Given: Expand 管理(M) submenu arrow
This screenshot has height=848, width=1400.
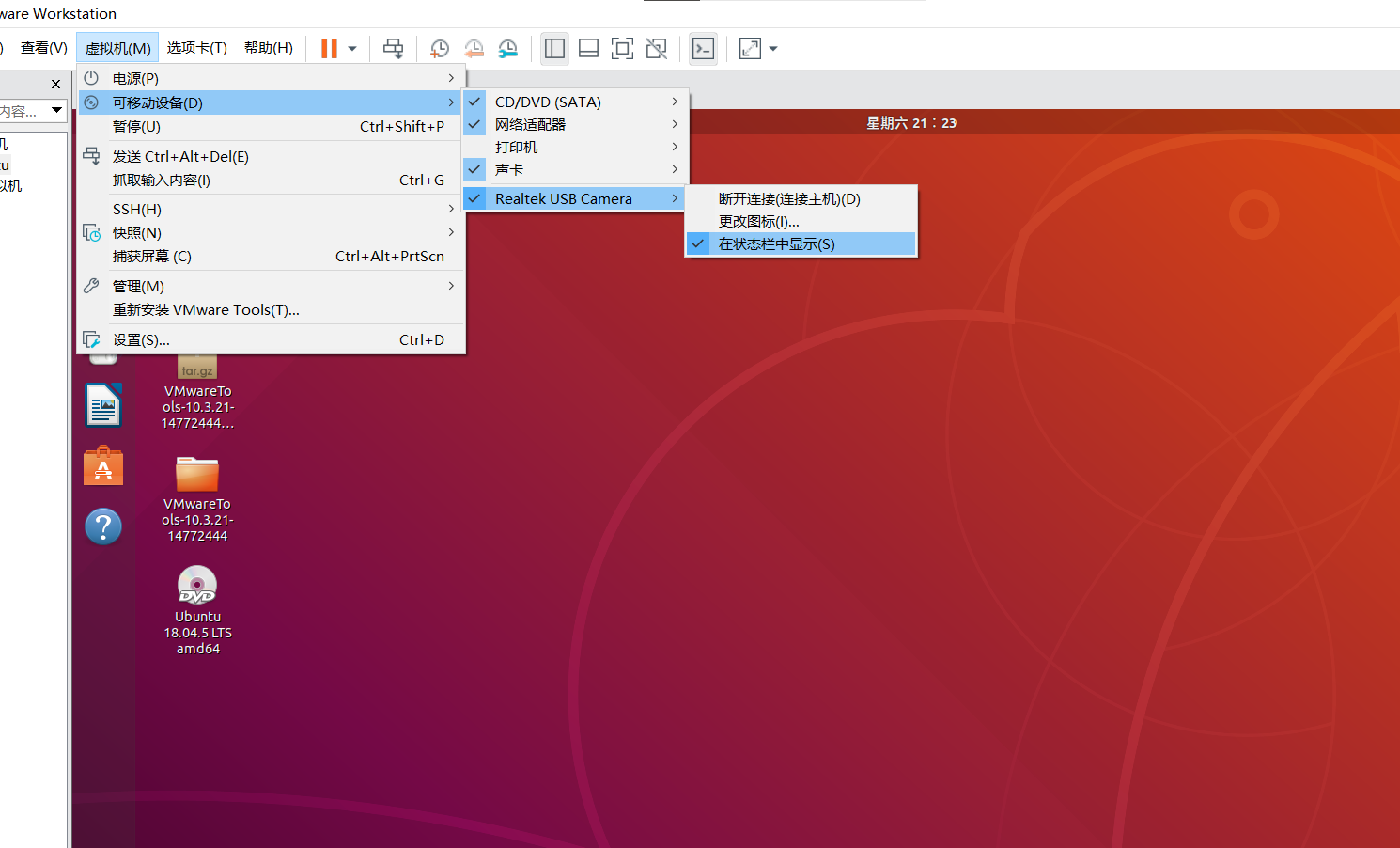Looking at the screenshot, I should [x=451, y=286].
